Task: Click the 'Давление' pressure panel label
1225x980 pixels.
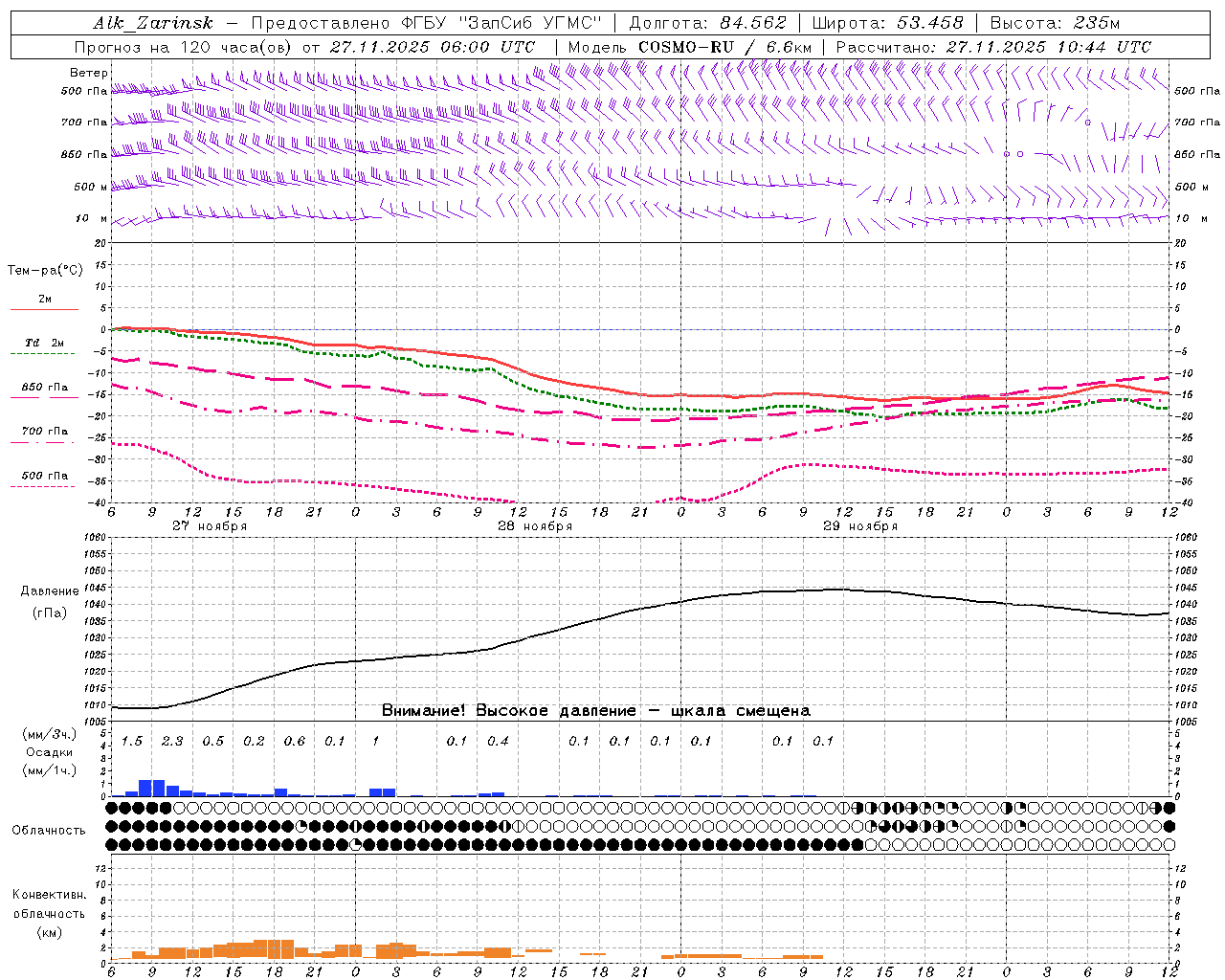Action: point(50,591)
